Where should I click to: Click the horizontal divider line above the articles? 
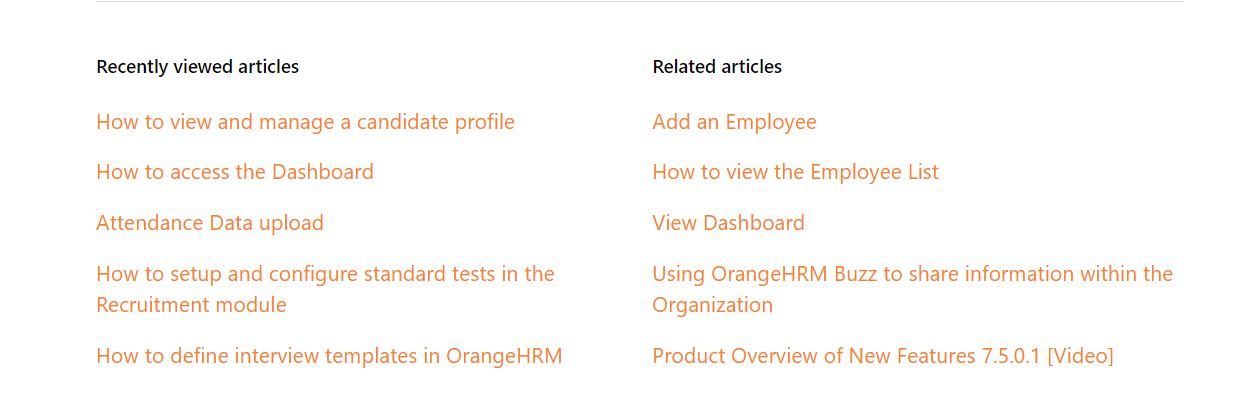click(640, 2)
